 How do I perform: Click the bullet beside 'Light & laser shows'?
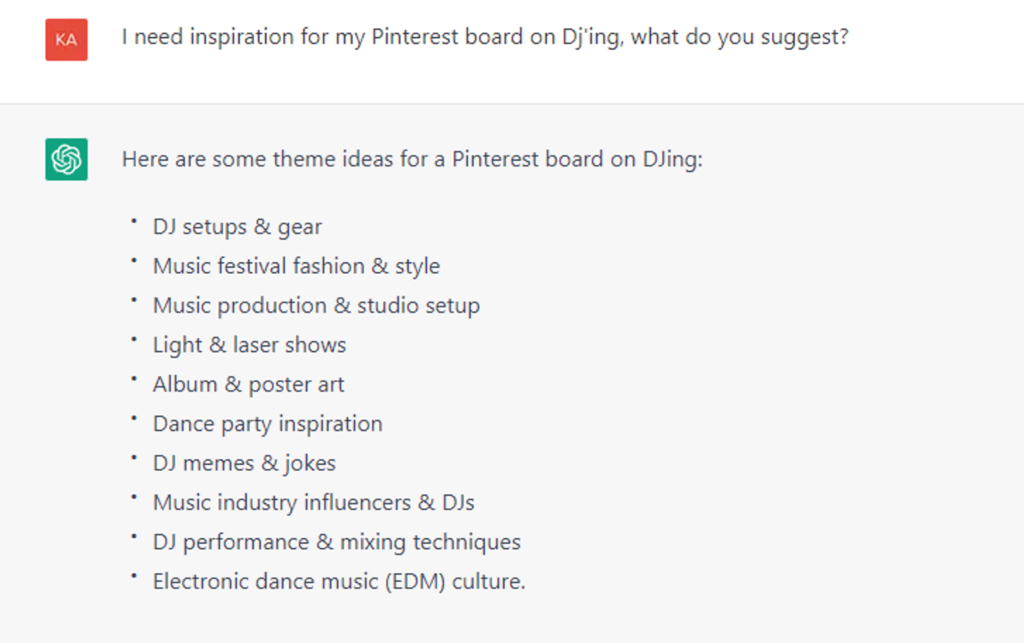[132, 340]
